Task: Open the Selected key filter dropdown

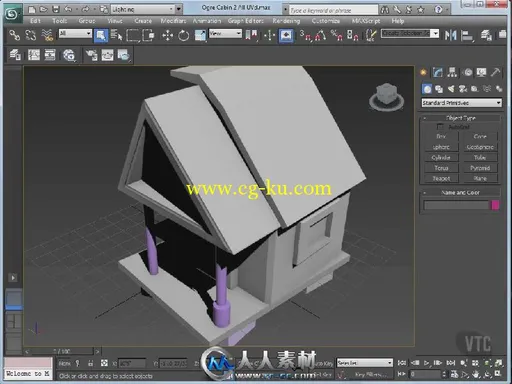Action: (365, 363)
